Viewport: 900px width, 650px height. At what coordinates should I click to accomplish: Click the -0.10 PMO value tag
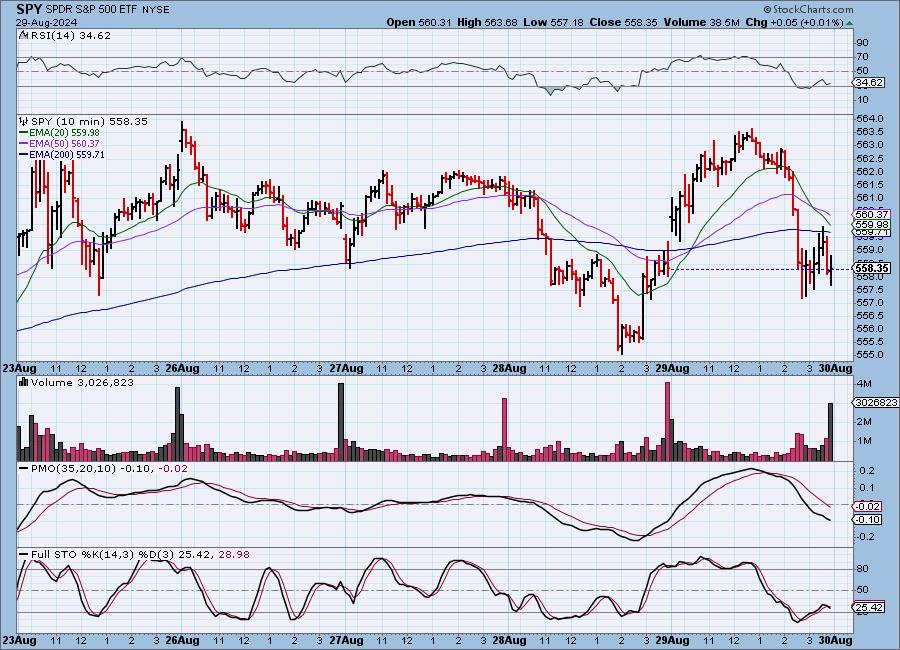868,519
